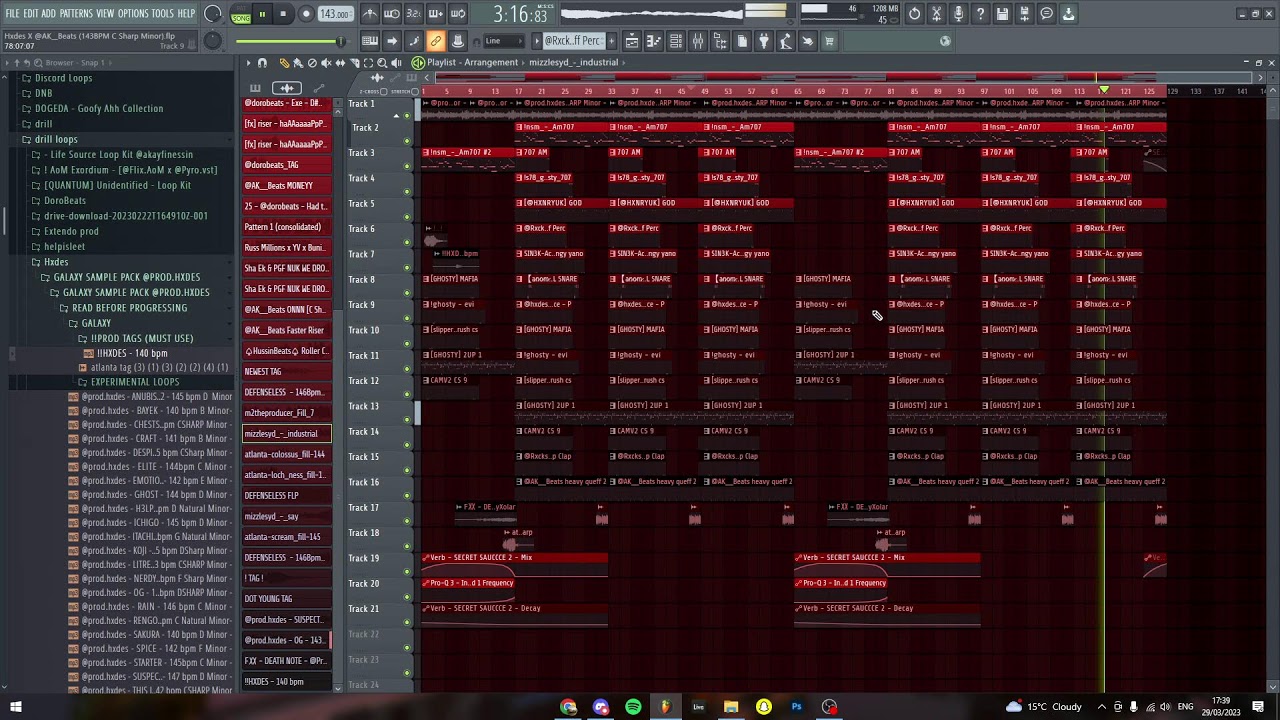
Task: Select the slice tool in playlist
Action: tap(355, 63)
